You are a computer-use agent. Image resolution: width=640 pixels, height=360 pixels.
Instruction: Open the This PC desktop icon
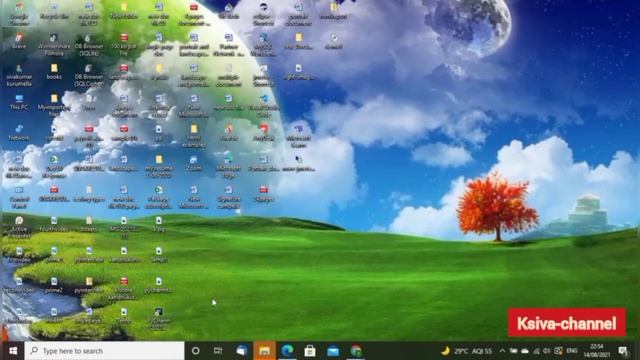[x=19, y=102]
